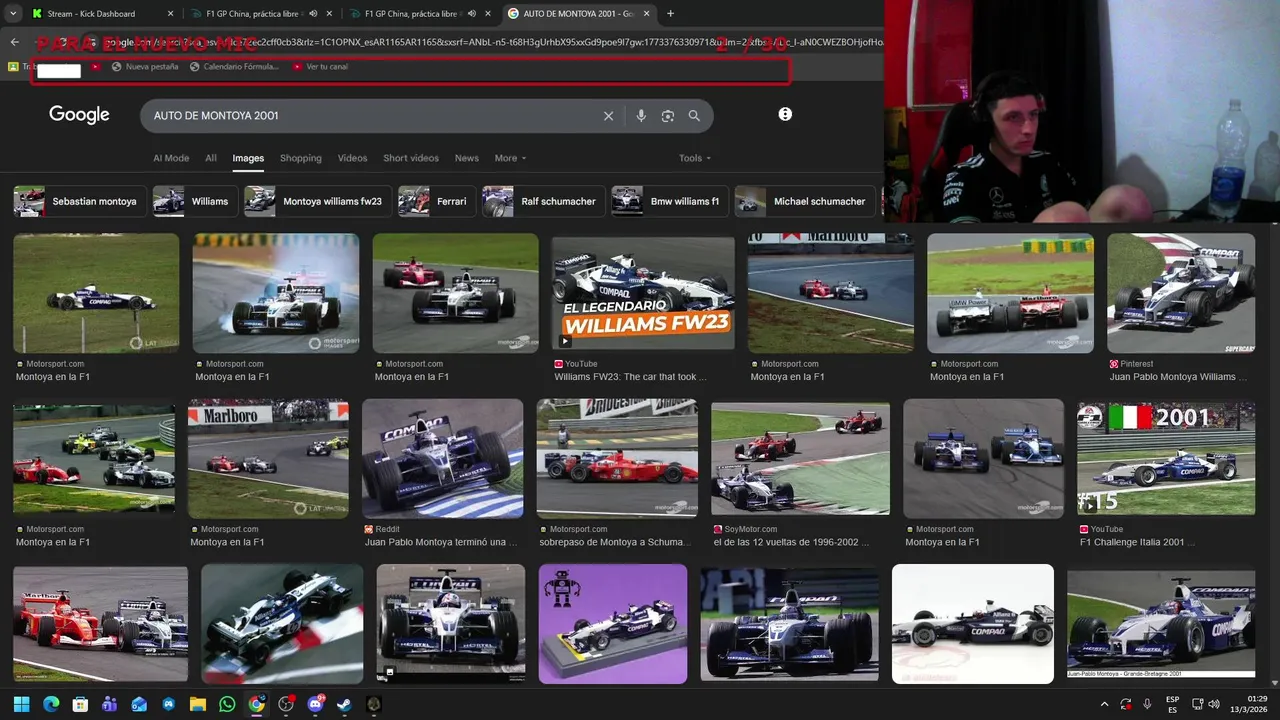Select the Shopping tab
The width and height of the screenshot is (1280, 720).
pos(301,158)
